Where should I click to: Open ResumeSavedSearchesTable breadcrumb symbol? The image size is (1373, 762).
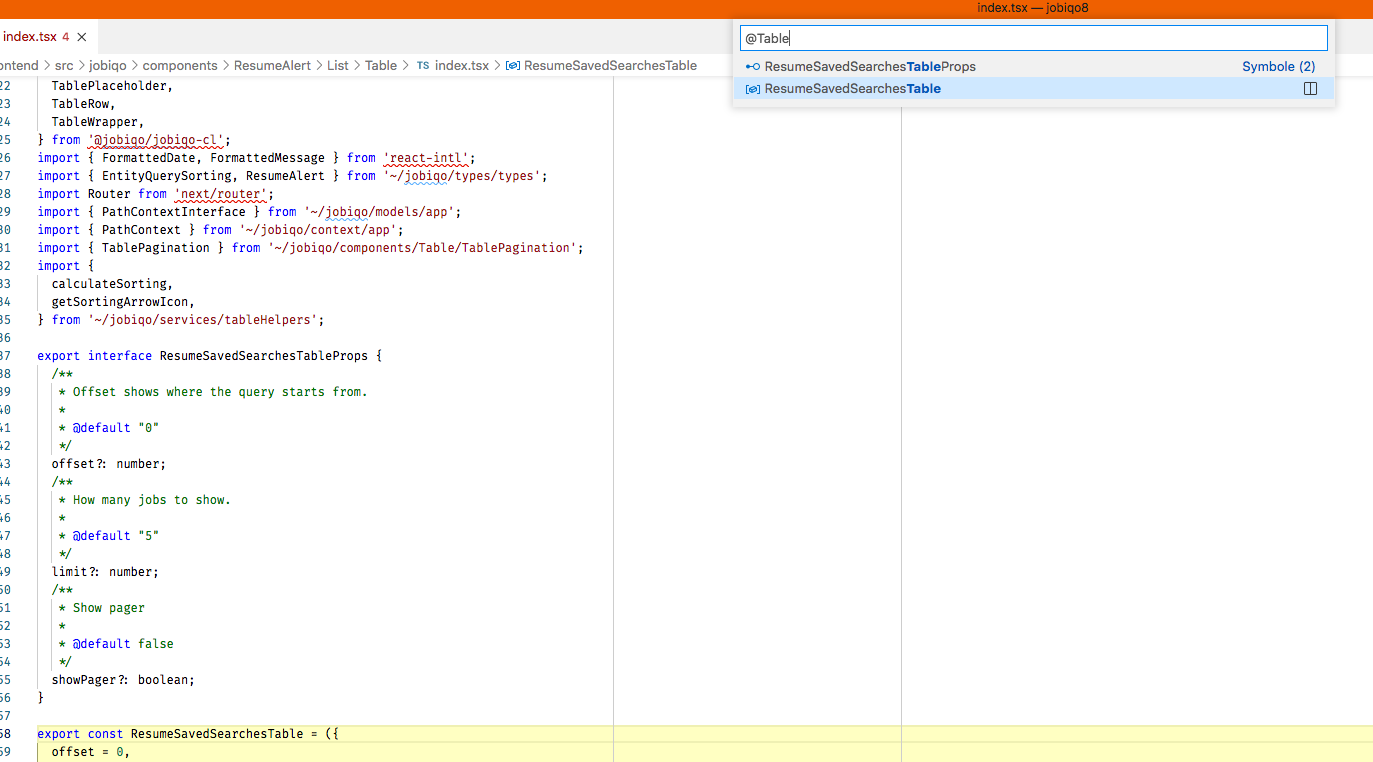click(x=610, y=65)
